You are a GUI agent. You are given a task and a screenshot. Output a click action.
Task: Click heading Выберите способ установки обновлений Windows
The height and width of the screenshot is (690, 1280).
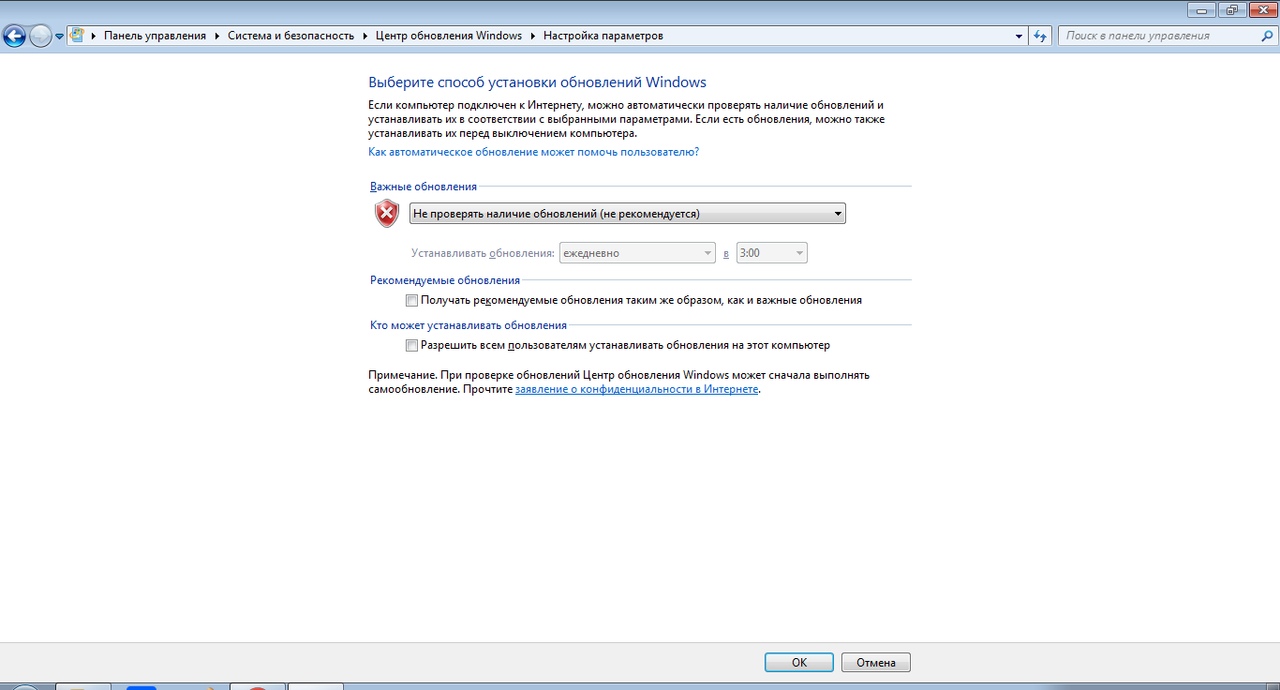coord(537,82)
